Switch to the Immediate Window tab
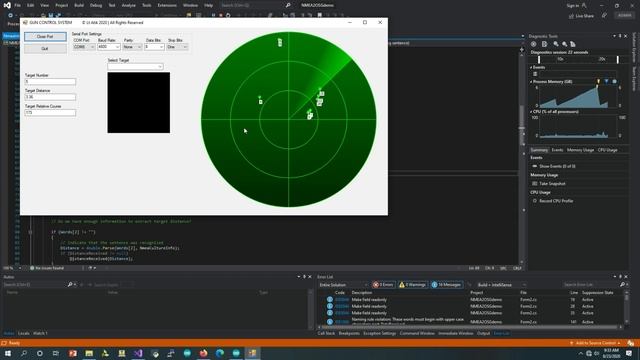Screen dimensions: 640x360 click(x=456, y=333)
